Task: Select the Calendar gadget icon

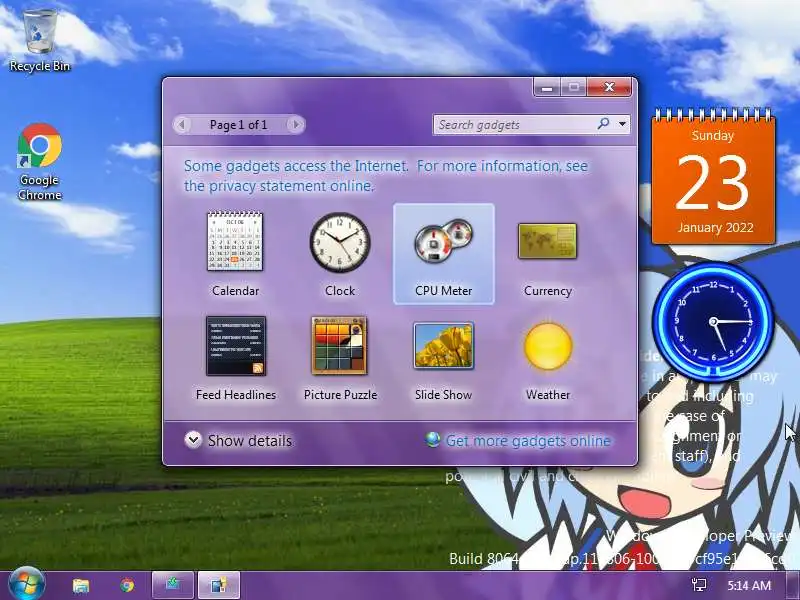Action: point(235,241)
